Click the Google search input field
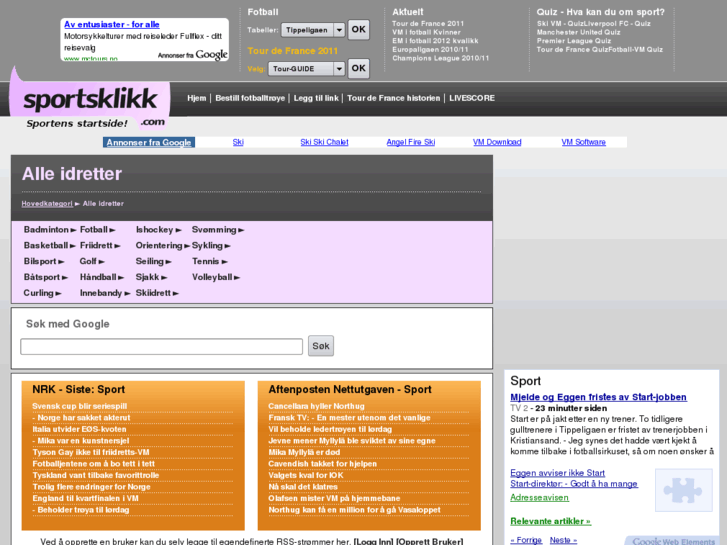Viewport: 727px width, 545px height. [x=161, y=346]
